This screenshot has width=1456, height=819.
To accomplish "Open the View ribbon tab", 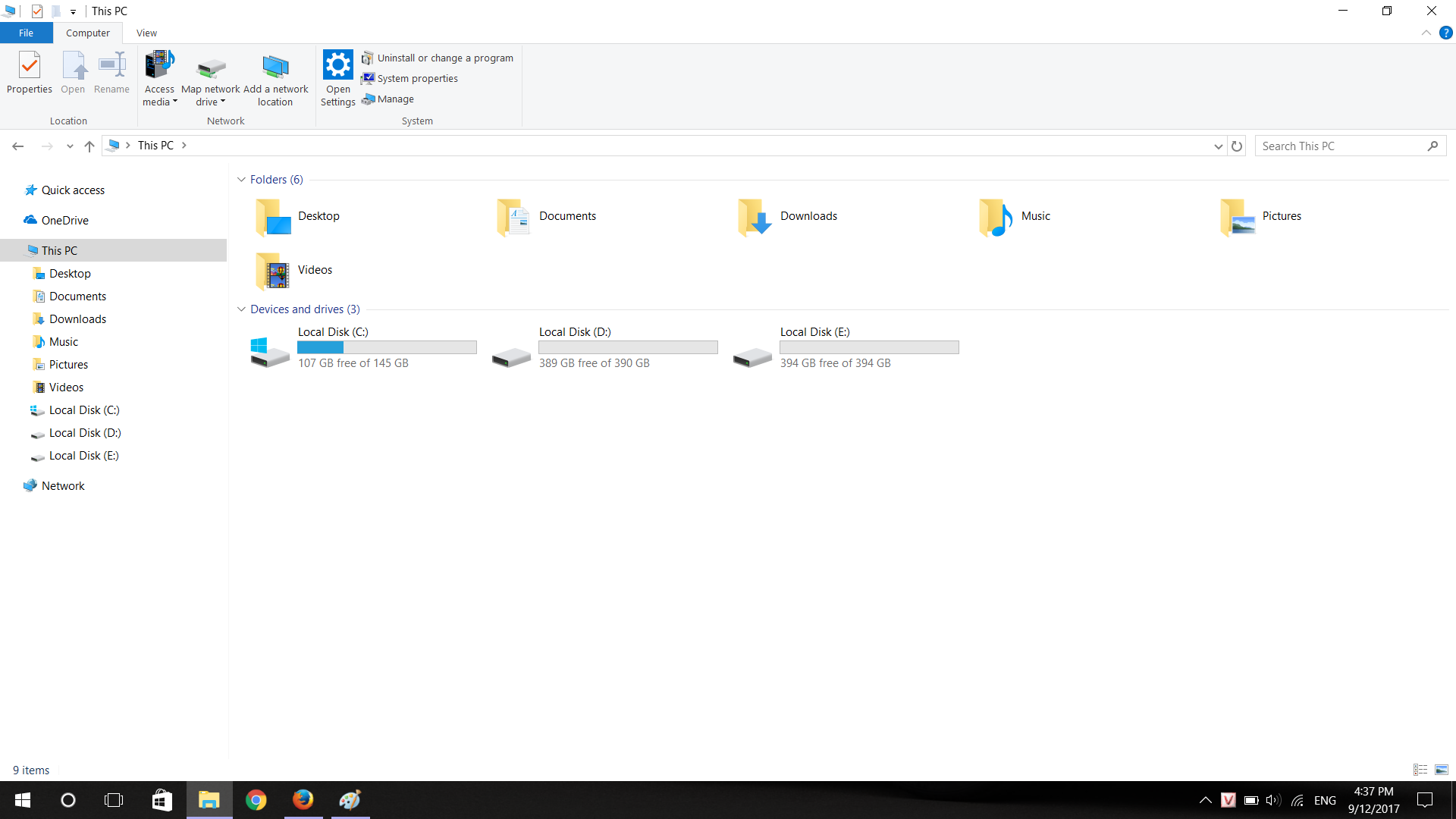I will [x=146, y=33].
